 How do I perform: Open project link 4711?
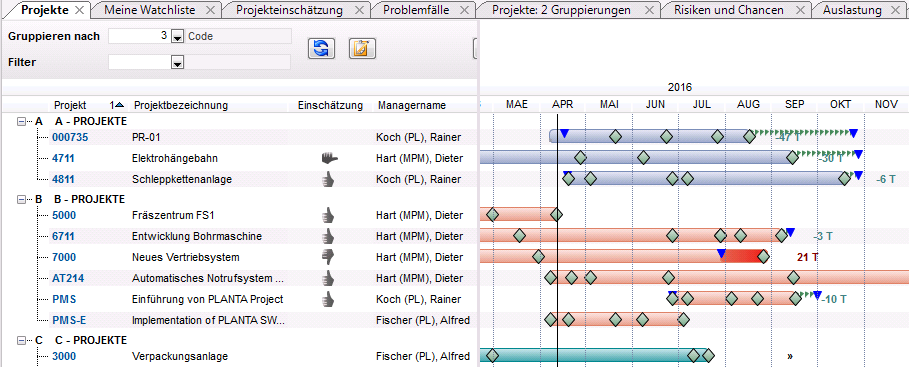[63, 158]
